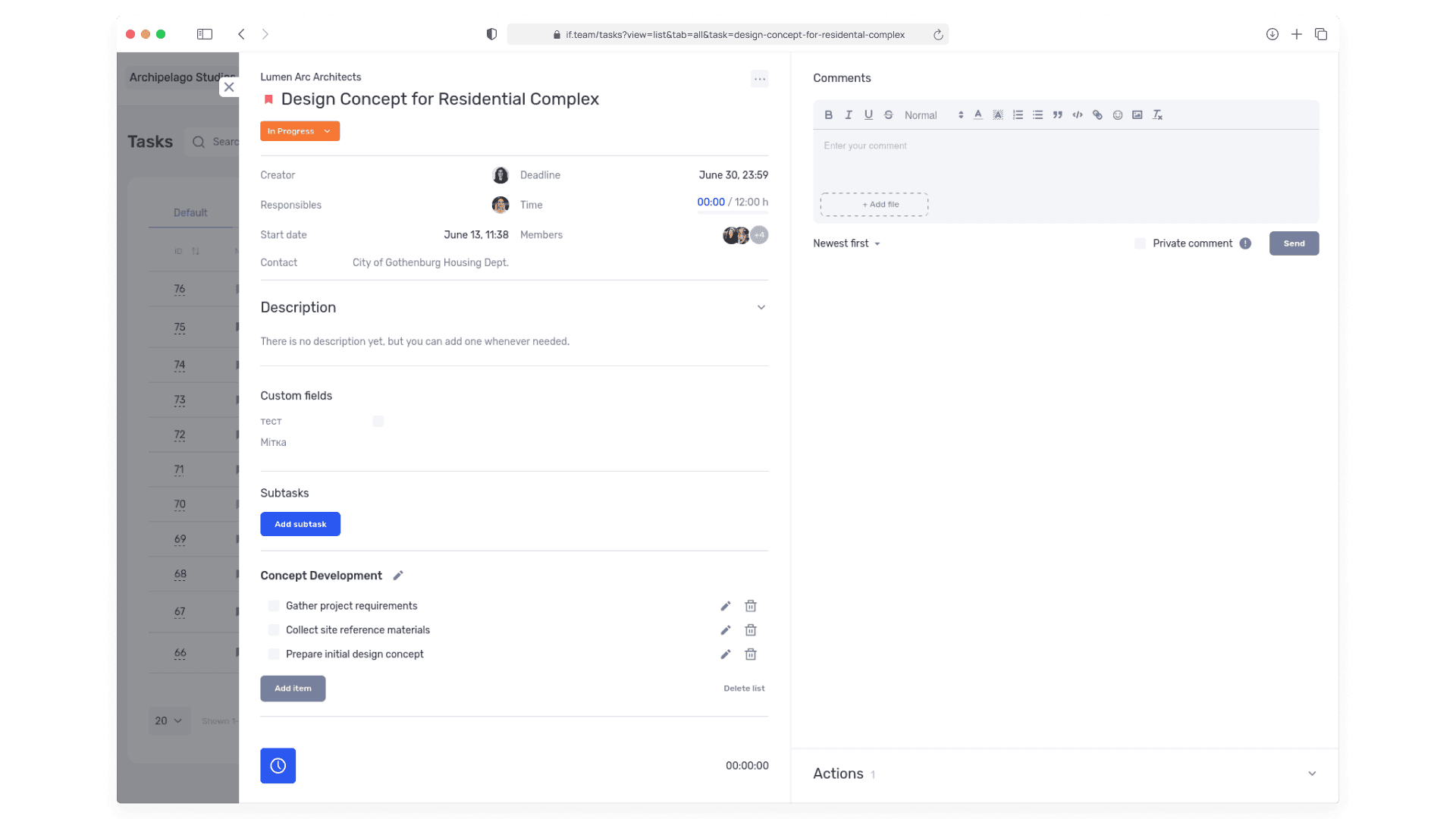The width and height of the screenshot is (1456, 819).
Task: Edit 'Prepare initial design concept' item
Action: coord(726,654)
